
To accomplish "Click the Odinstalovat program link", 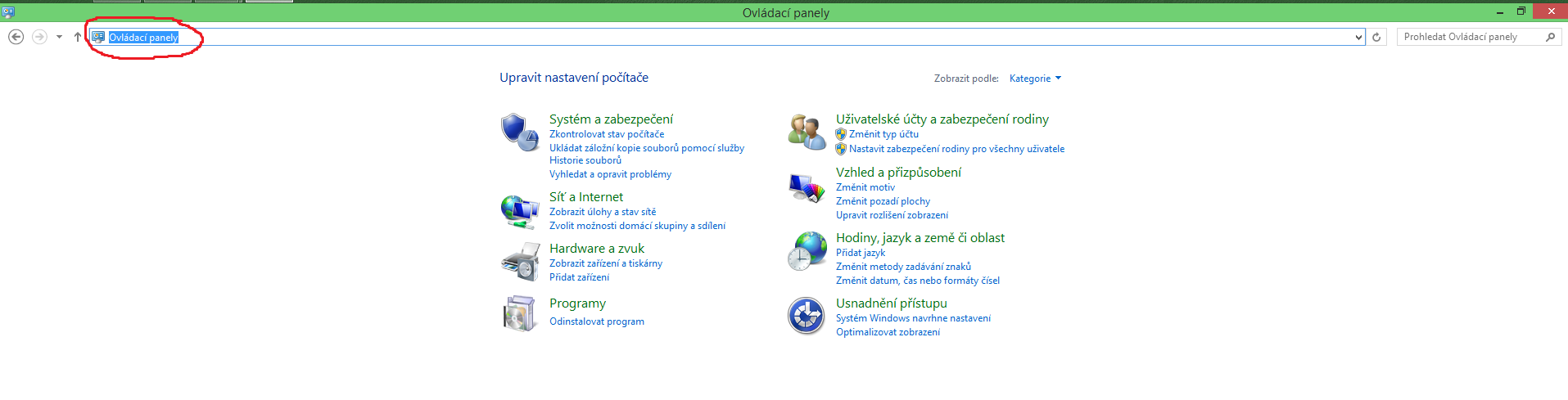I will (596, 321).
